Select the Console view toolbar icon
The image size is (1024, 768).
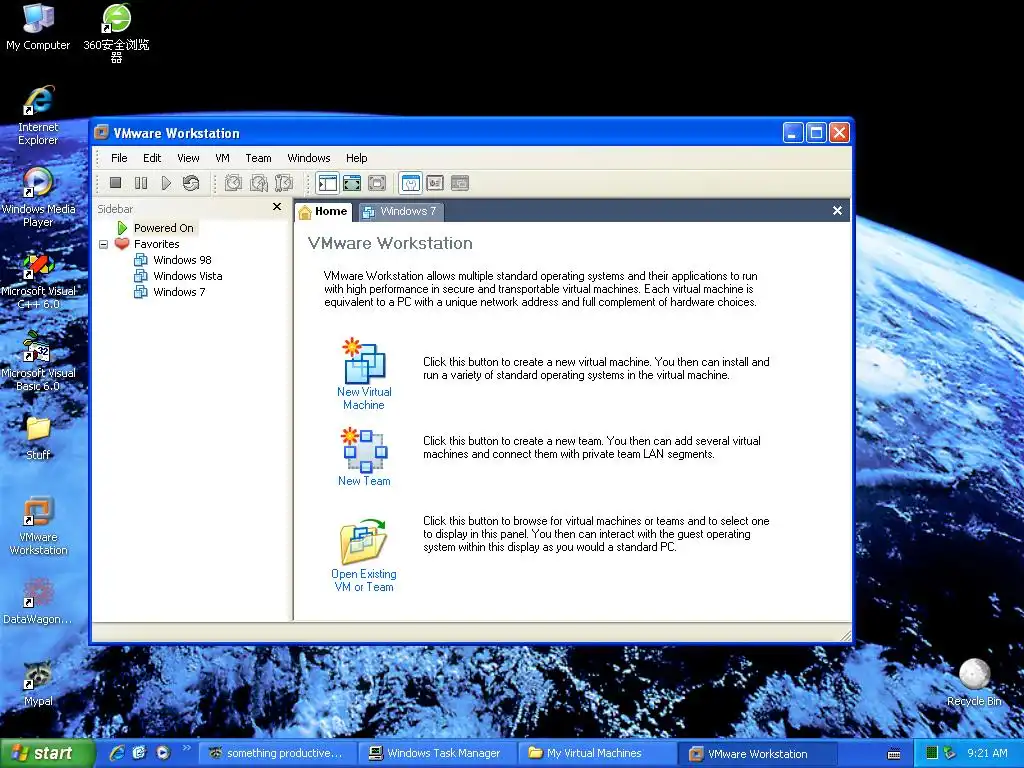click(460, 183)
